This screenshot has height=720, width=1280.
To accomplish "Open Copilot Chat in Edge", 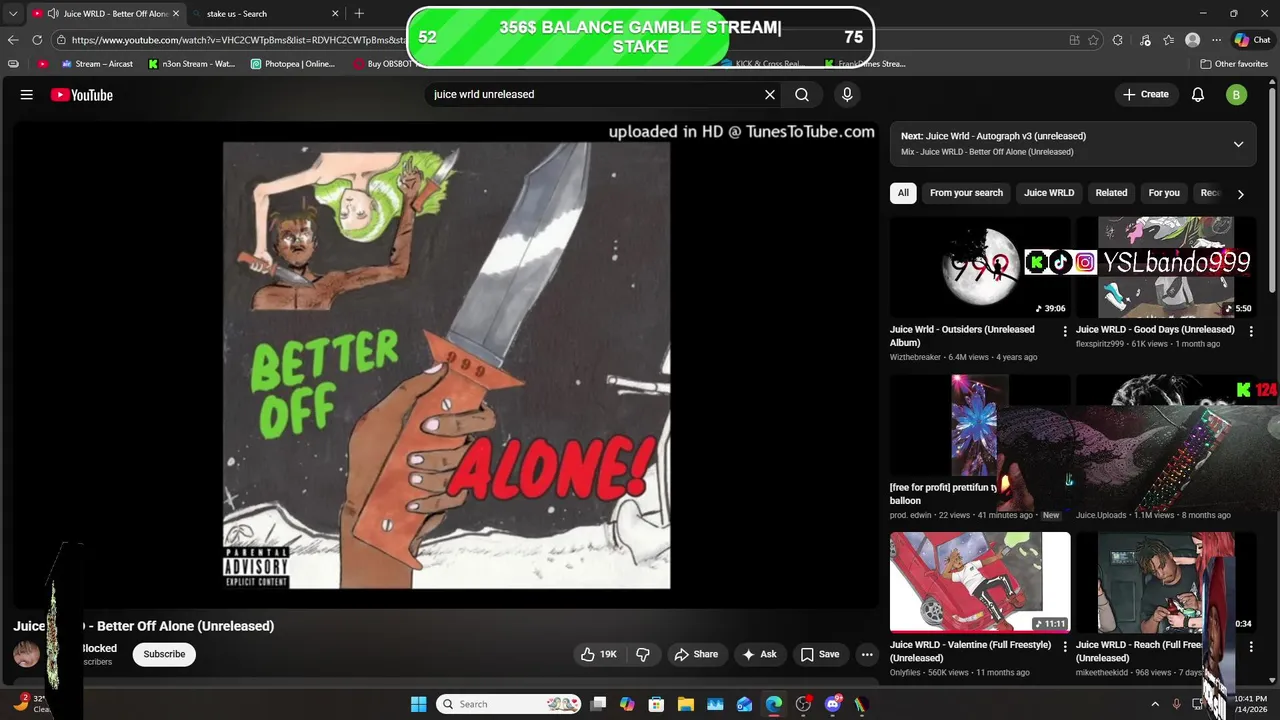I will click(x=1253, y=40).
